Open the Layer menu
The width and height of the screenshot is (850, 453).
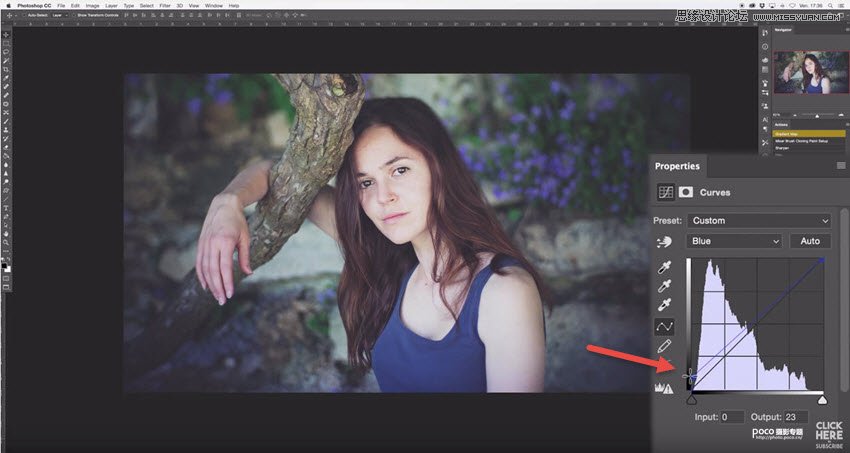111,5
